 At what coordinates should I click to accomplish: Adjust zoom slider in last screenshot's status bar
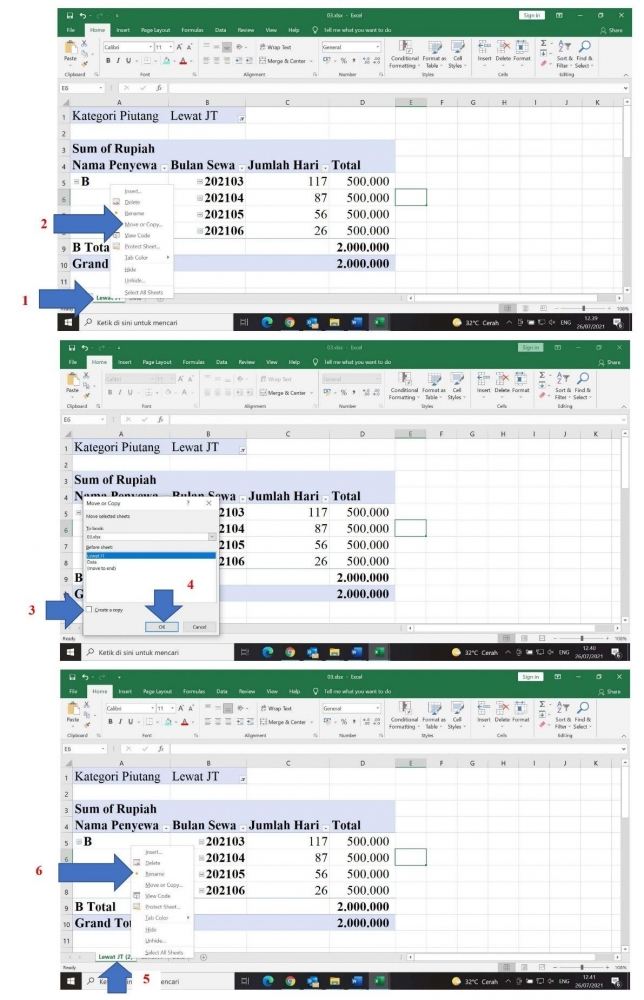click(584, 967)
